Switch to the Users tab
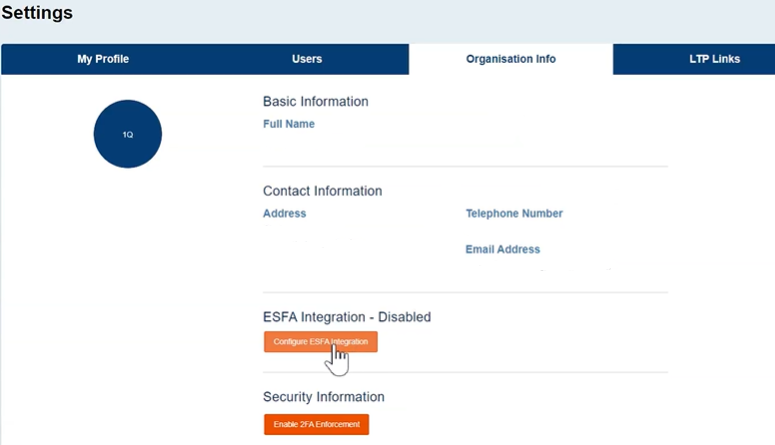This screenshot has height=445, width=775. click(x=307, y=59)
